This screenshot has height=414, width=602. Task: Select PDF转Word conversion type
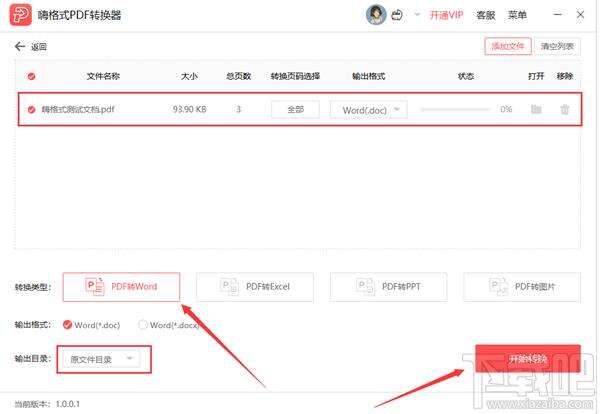point(121,287)
